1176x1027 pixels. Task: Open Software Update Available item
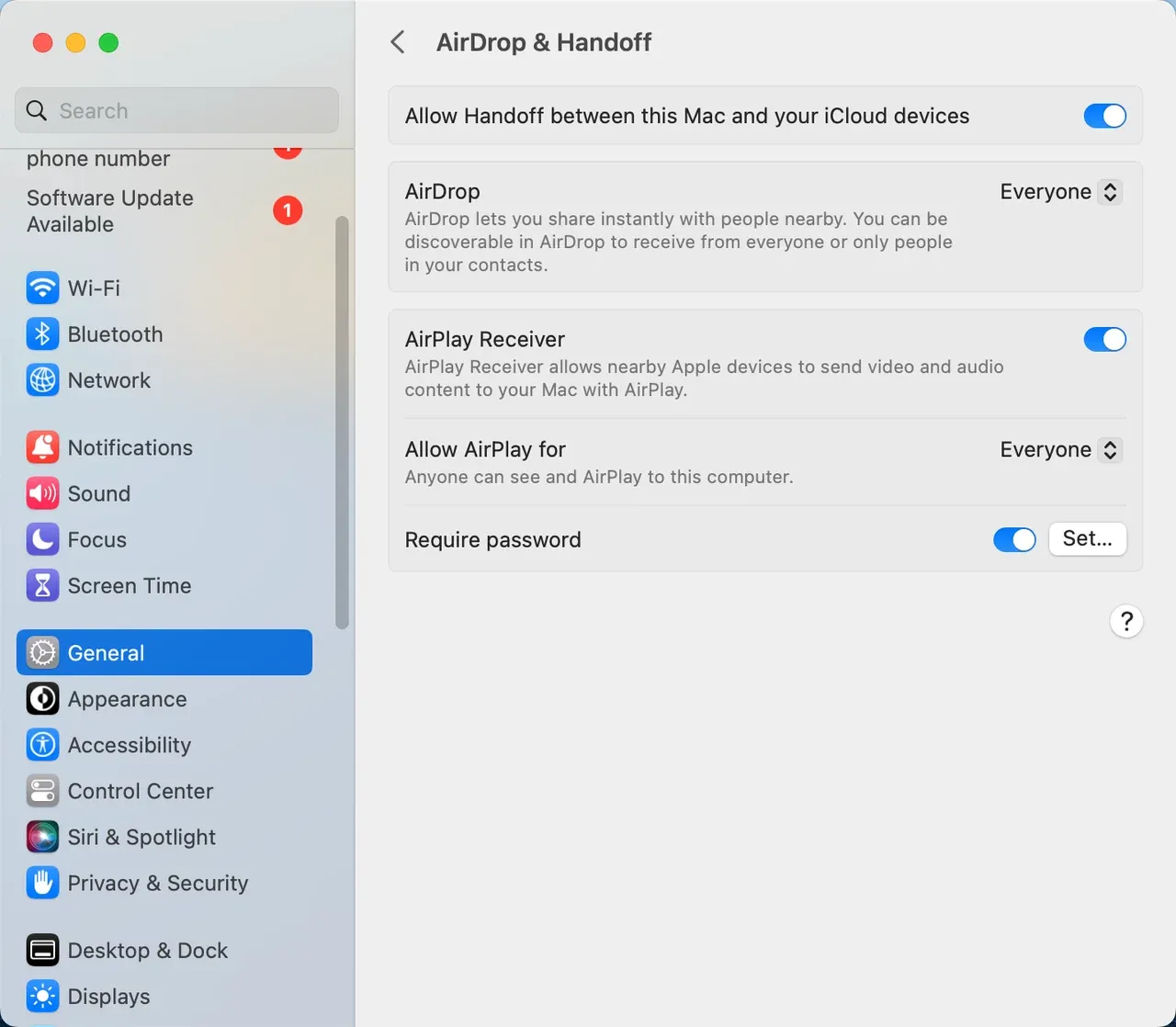pos(164,211)
